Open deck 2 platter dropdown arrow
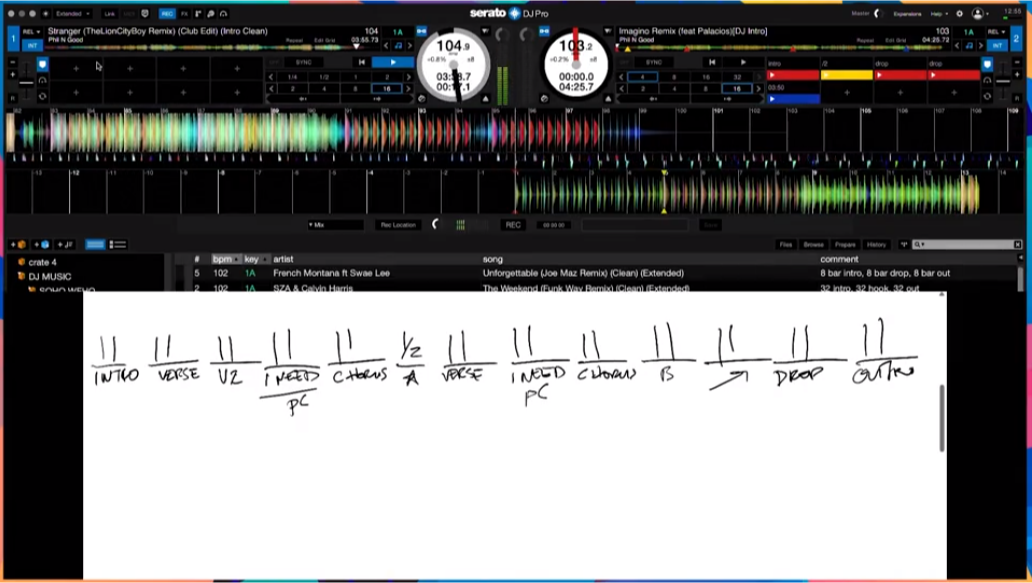This screenshot has height=583, width=1032. [607, 31]
